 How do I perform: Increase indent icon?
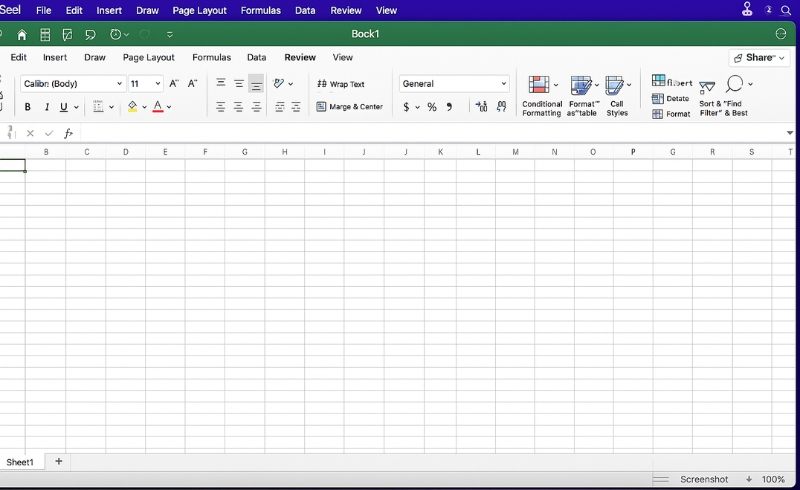coord(296,107)
